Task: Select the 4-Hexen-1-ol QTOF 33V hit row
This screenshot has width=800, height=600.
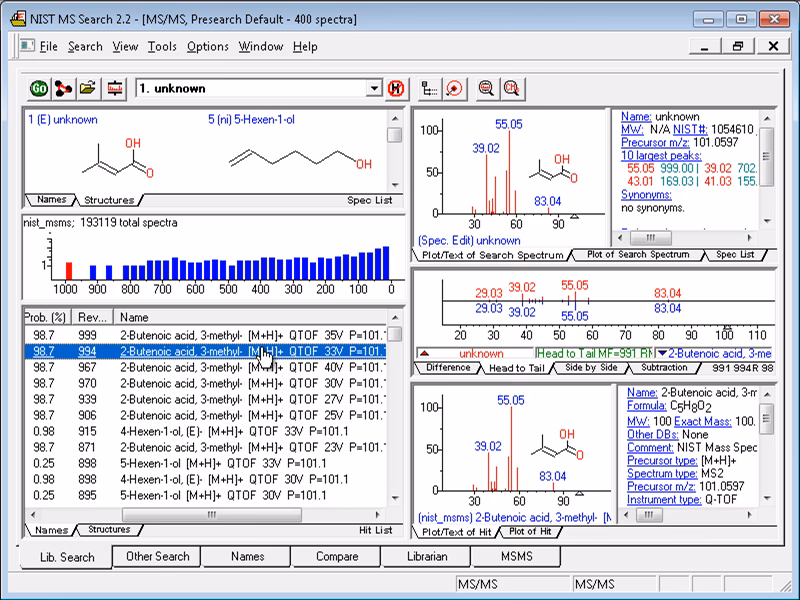Action: pos(200,431)
